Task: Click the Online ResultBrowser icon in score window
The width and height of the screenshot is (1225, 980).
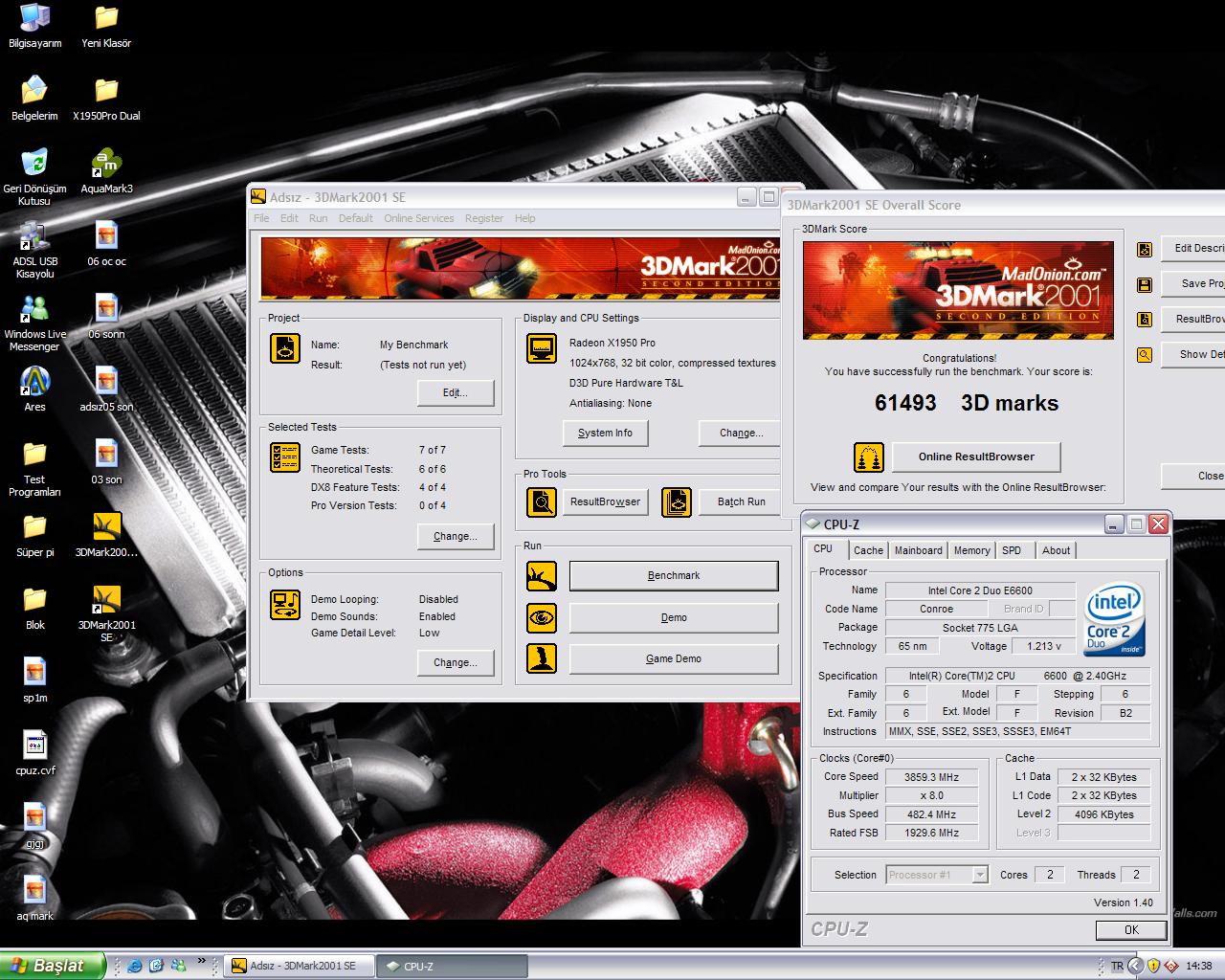Action: click(x=868, y=457)
